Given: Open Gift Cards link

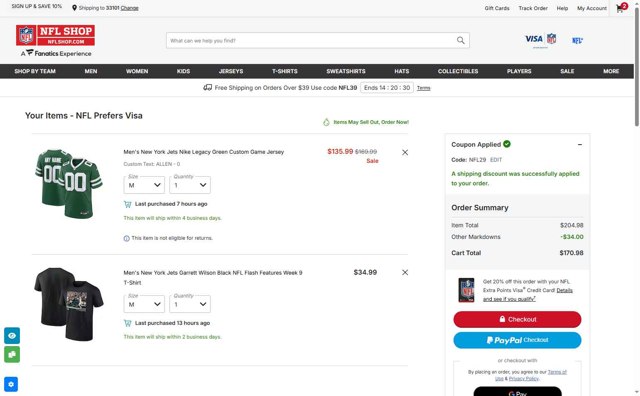Looking at the screenshot, I should 497,8.
